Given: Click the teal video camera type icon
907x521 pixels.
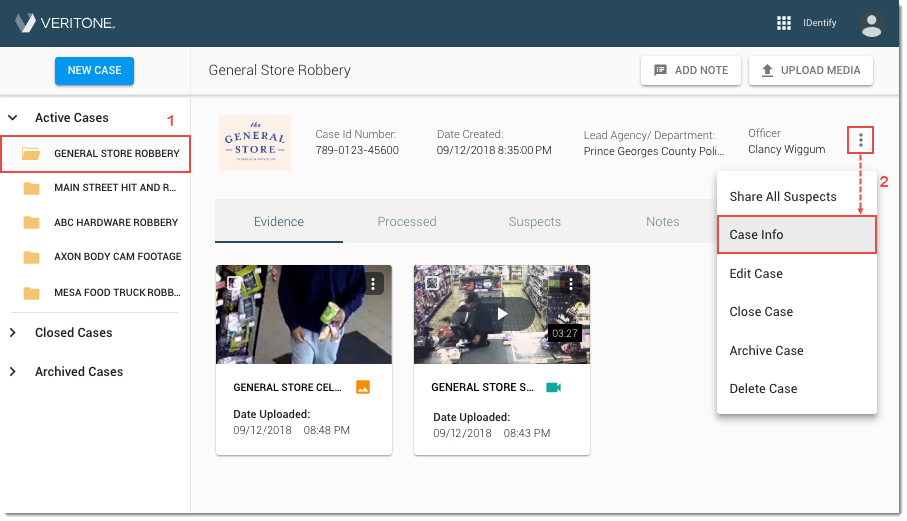Looking at the screenshot, I should coord(554,387).
